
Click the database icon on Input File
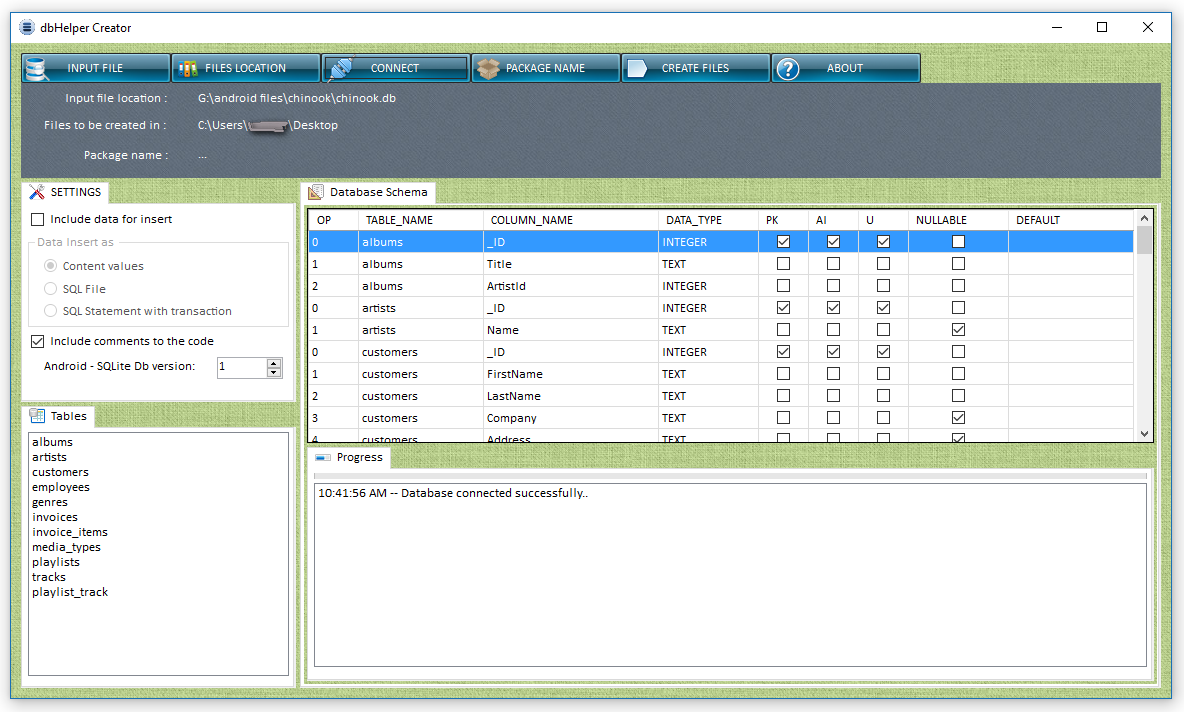coord(35,69)
